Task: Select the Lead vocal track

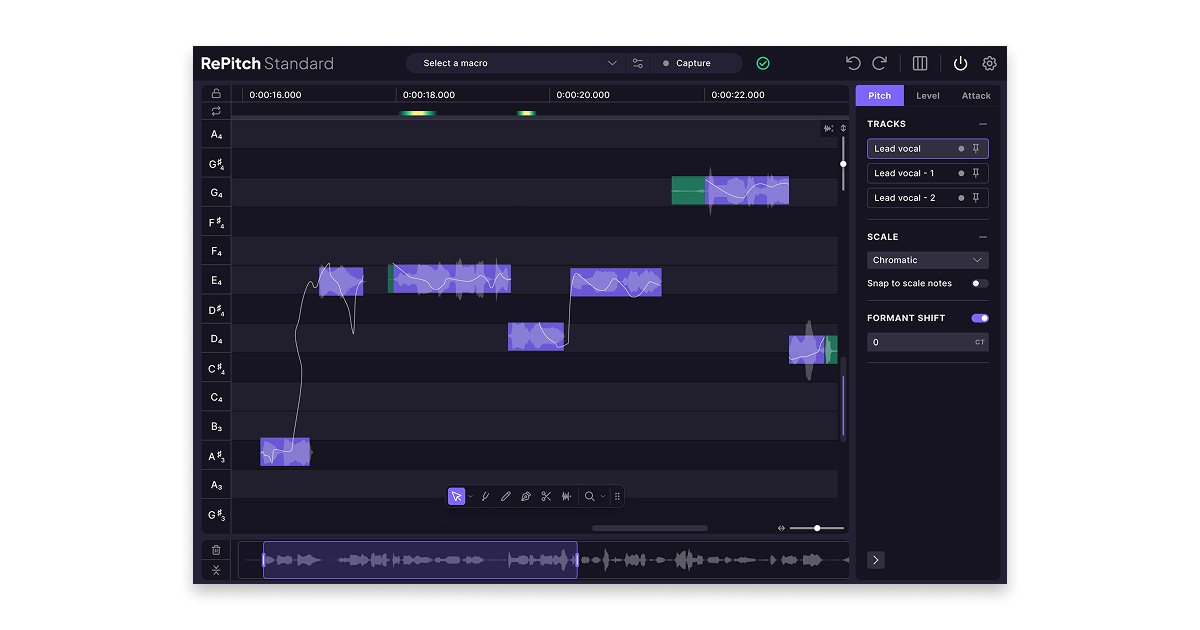Action: pos(928,148)
